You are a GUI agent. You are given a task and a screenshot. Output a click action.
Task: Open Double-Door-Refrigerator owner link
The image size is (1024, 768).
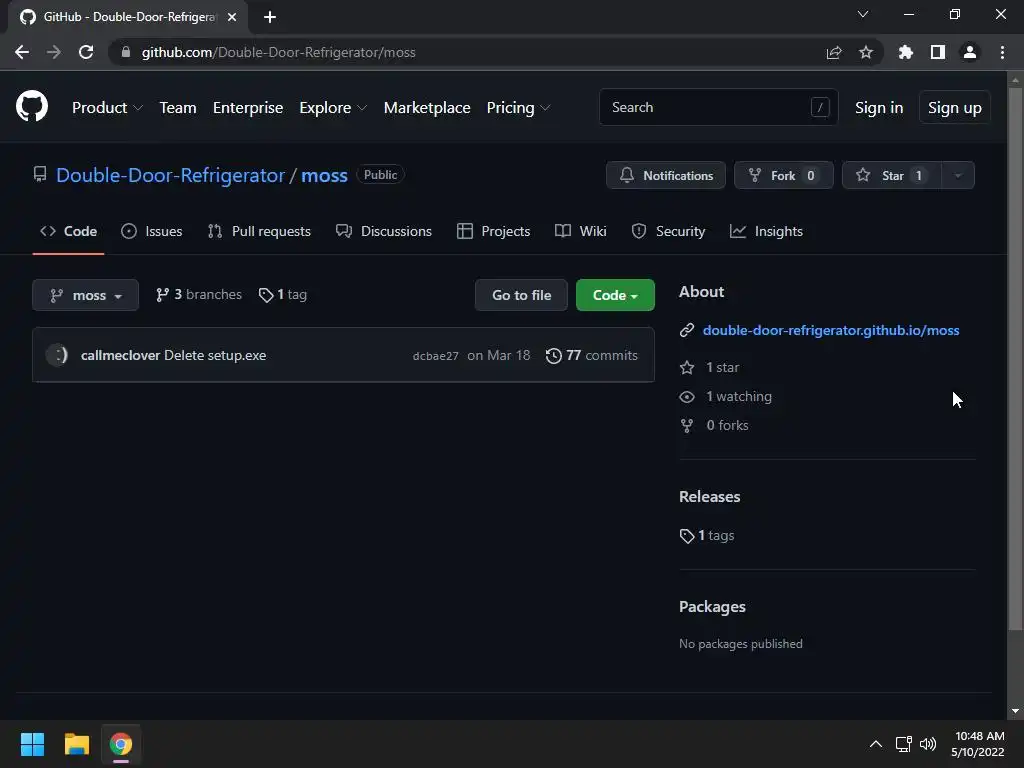coord(170,175)
